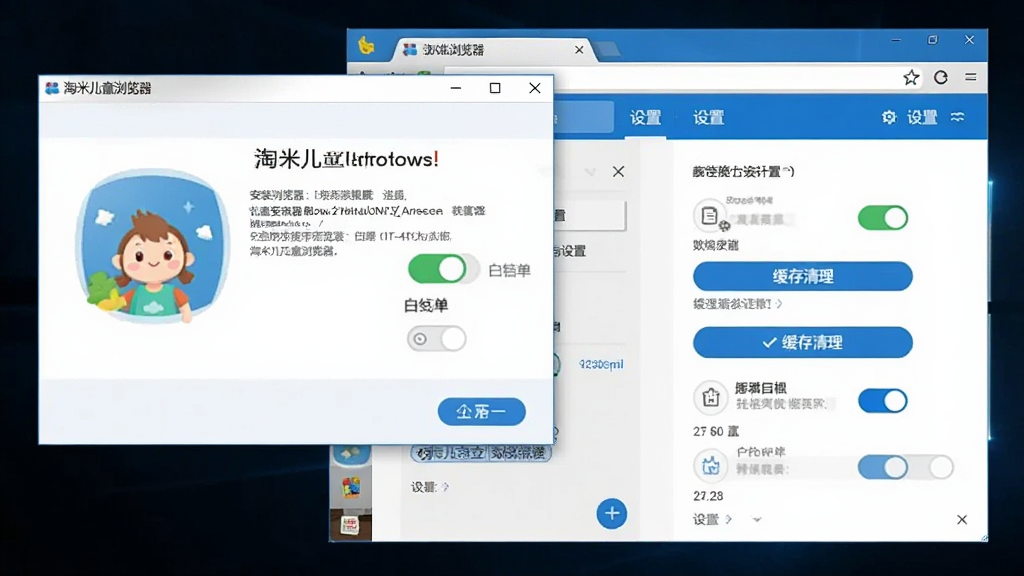1024x576 pixels.
Task: Enable the grey clock toggle in the dialog
Action: pyautogui.click(x=436, y=339)
